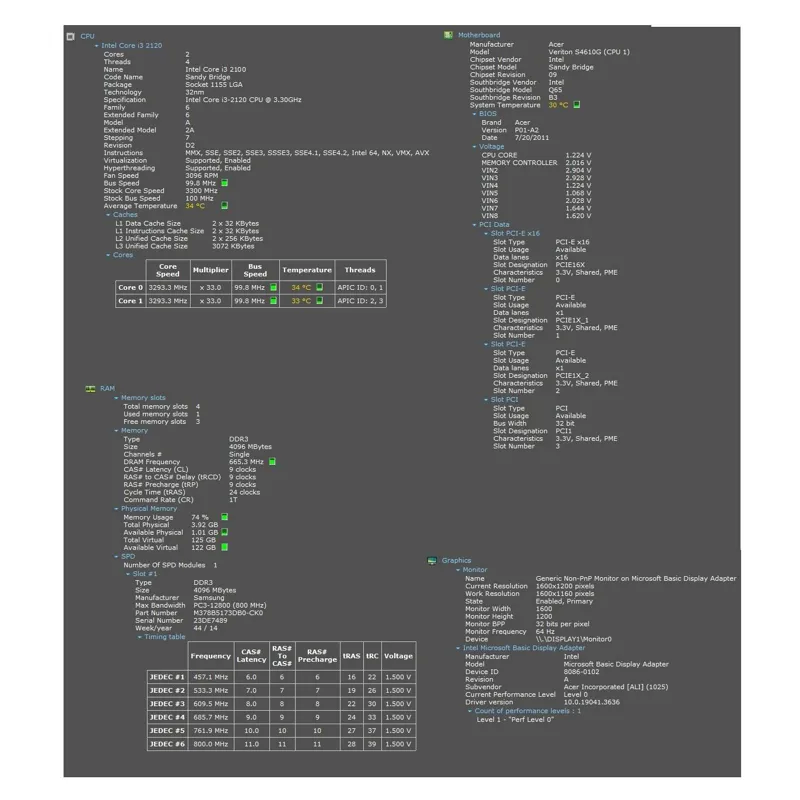Click the RAM section heading
The image size is (800, 800).
pyautogui.click(x=107, y=389)
